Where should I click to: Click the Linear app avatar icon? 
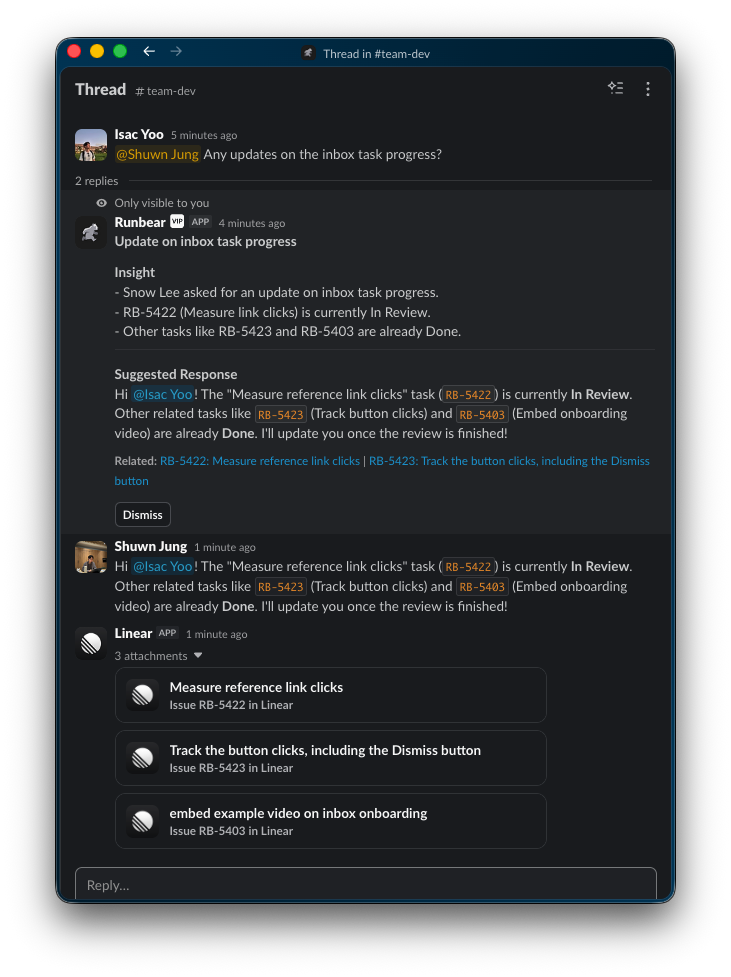(x=91, y=644)
